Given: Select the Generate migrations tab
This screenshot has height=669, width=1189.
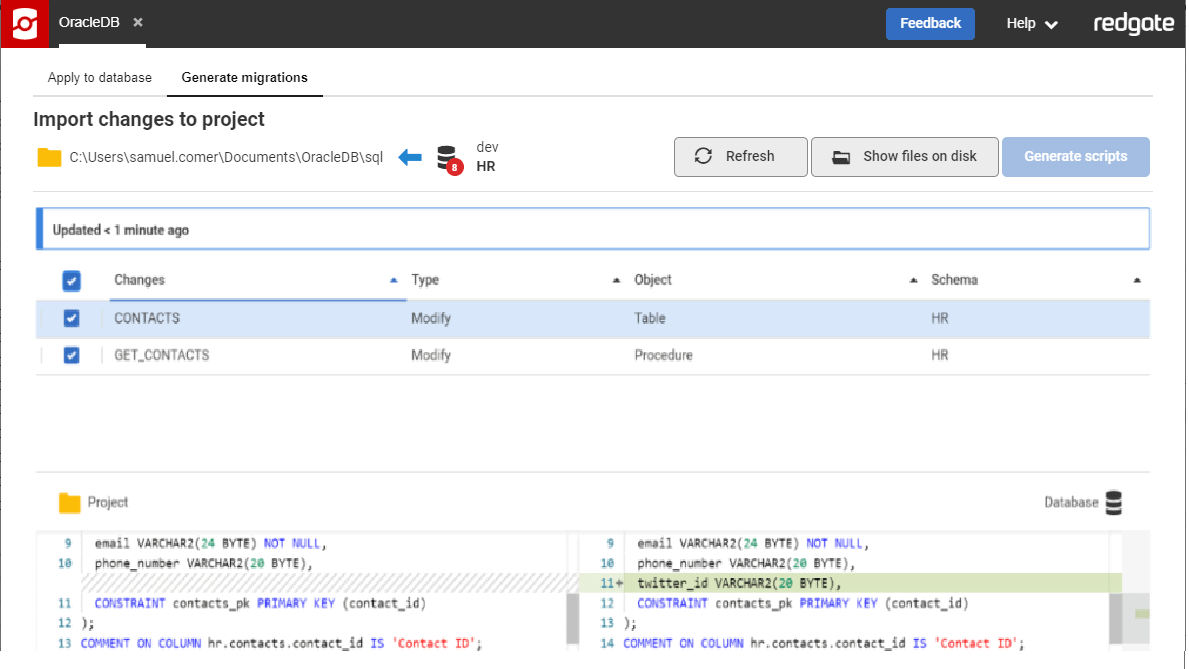Looking at the screenshot, I should pos(244,77).
